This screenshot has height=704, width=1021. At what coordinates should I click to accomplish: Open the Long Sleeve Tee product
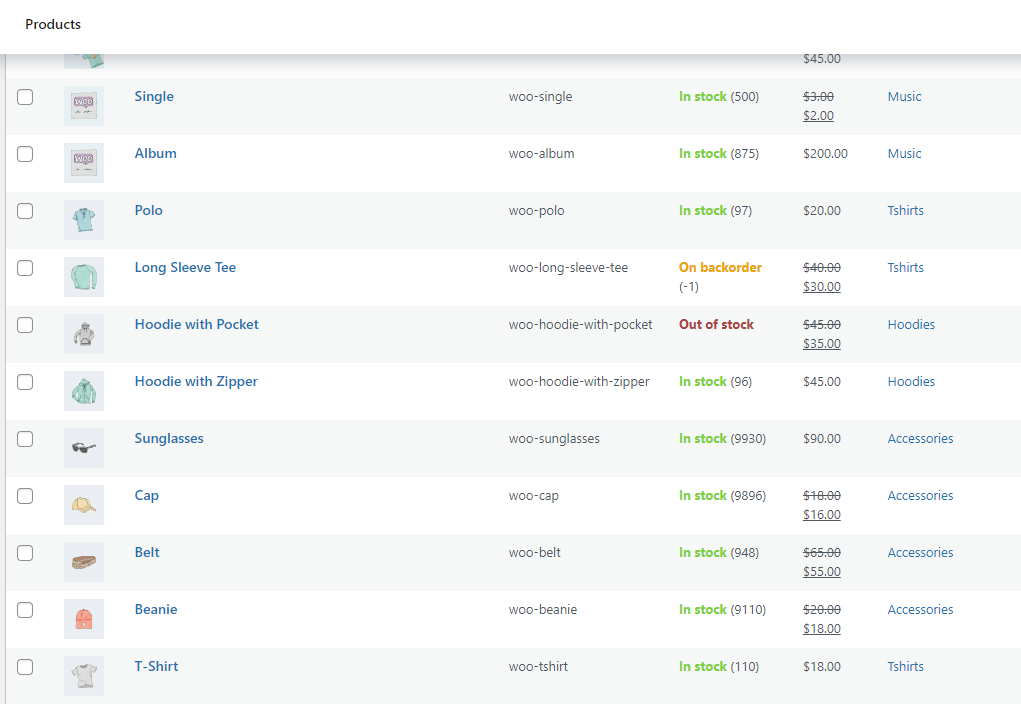(x=186, y=268)
